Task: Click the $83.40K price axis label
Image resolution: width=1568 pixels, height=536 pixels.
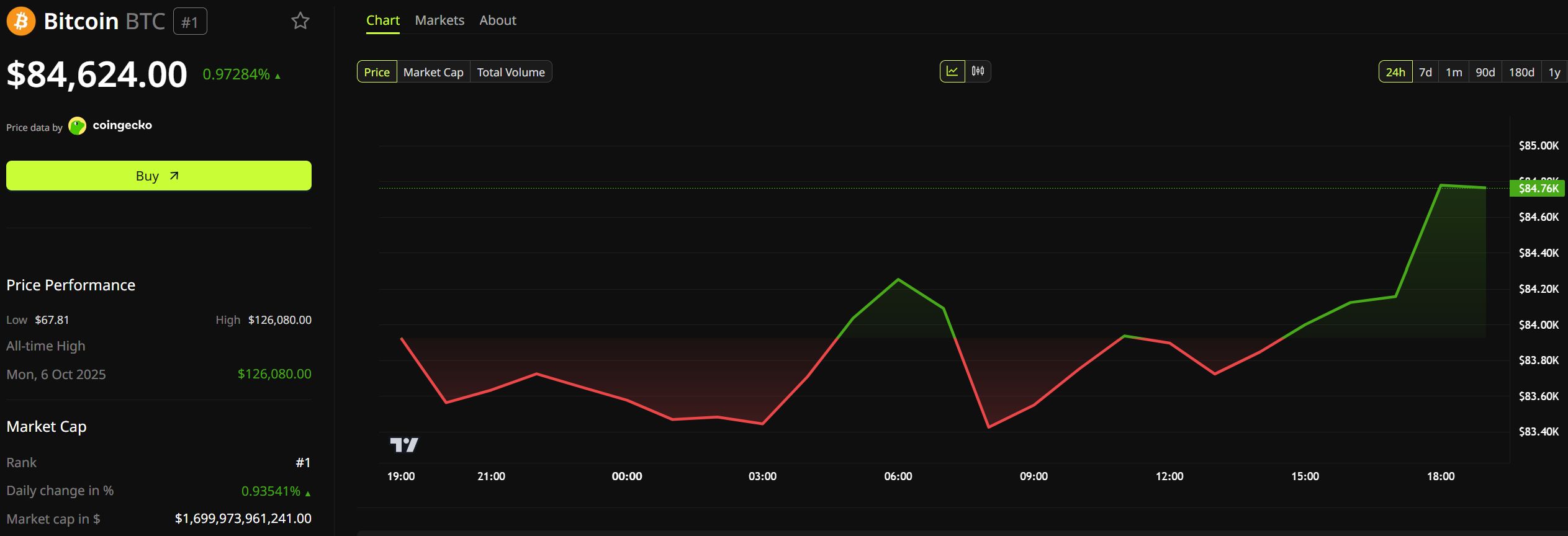Action: [1539, 432]
